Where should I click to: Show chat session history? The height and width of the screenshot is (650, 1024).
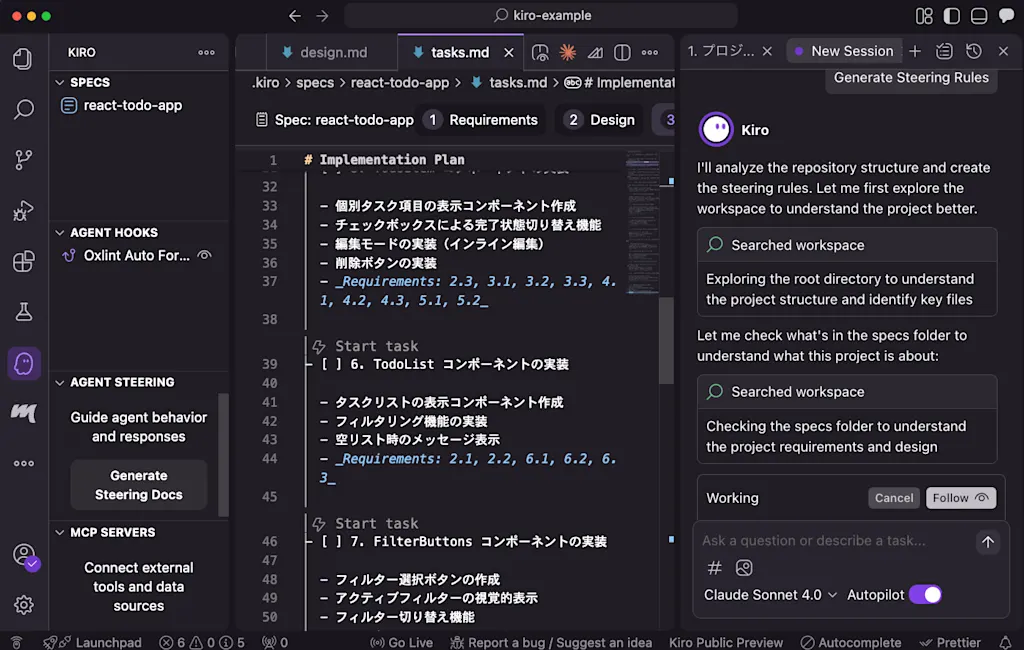point(974,51)
